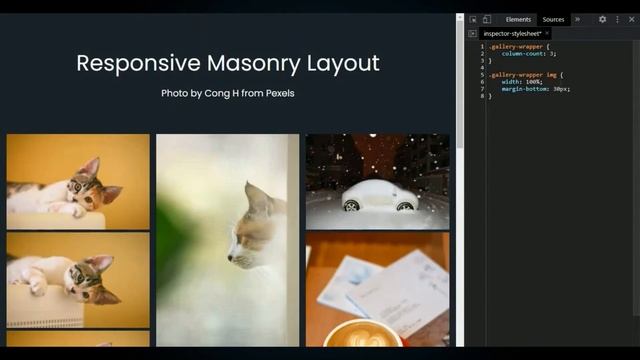This screenshot has width=640, height=360.
Task: Activate the inspect element picker icon
Action: (x=473, y=20)
